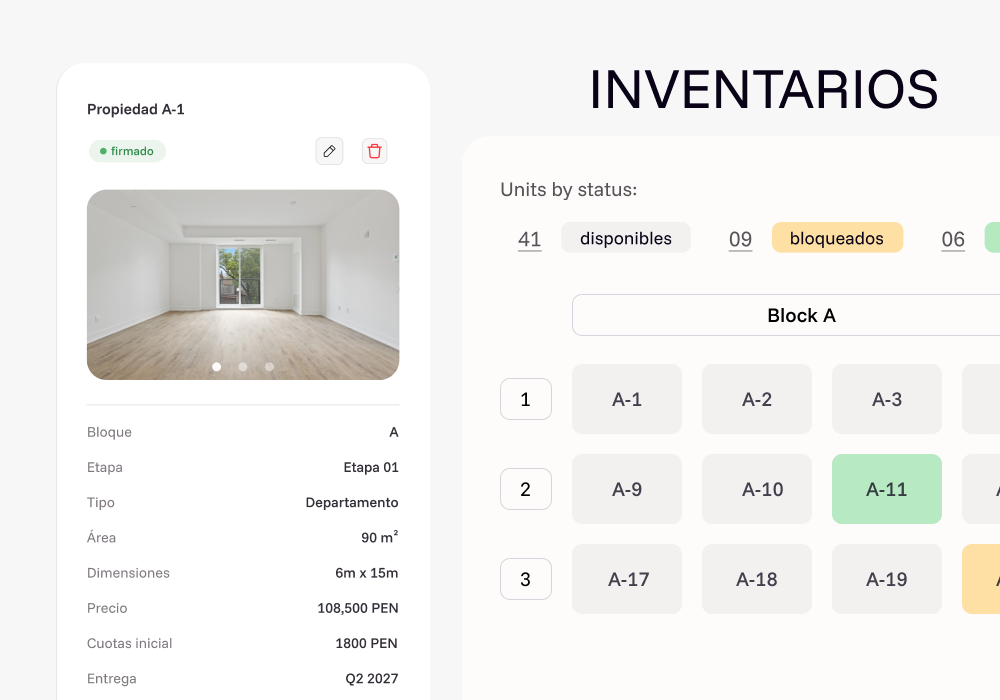Open unit A-18
This screenshot has height=700, width=1000.
757,579
